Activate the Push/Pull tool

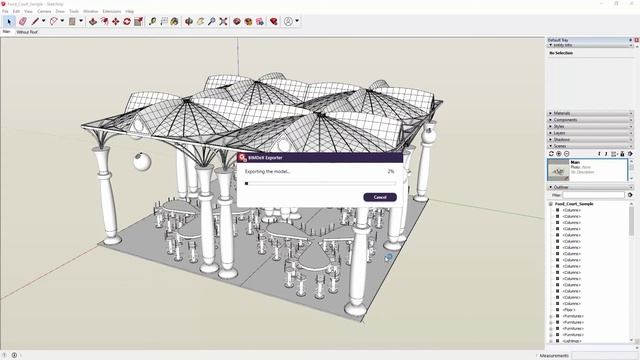[93, 22]
